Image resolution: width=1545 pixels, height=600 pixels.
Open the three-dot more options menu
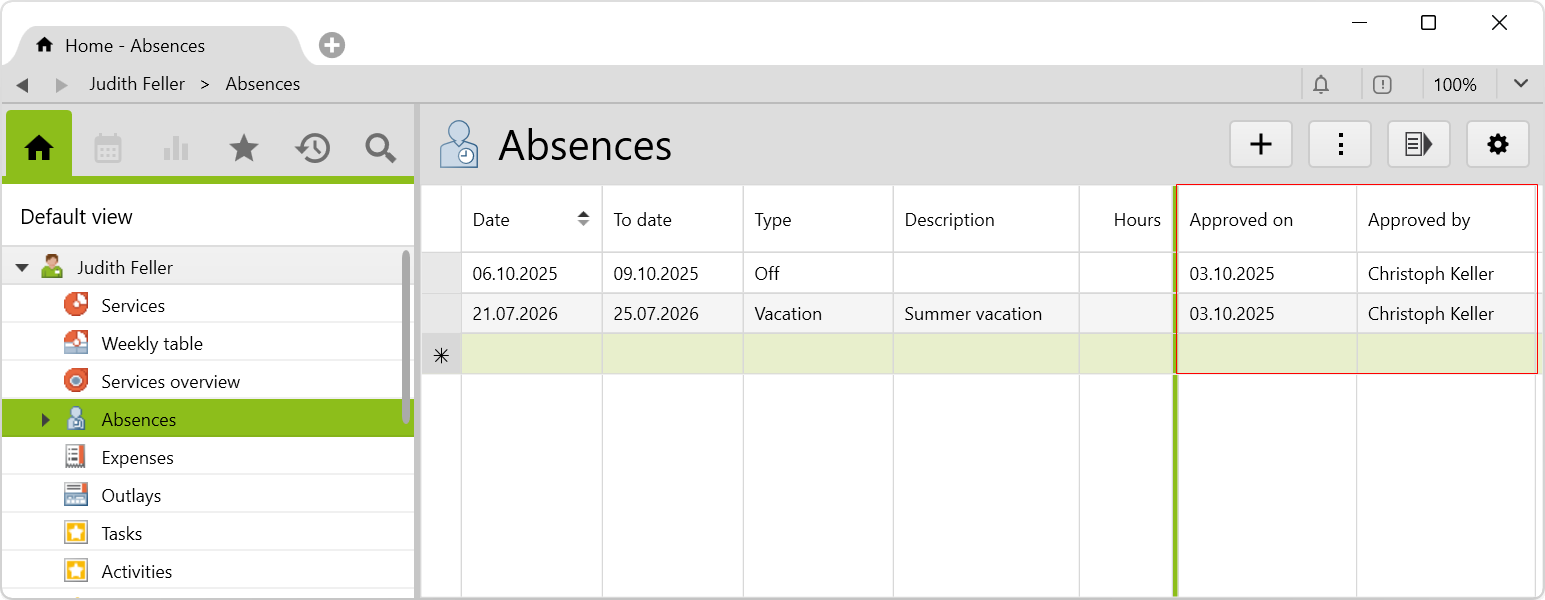click(x=1340, y=145)
